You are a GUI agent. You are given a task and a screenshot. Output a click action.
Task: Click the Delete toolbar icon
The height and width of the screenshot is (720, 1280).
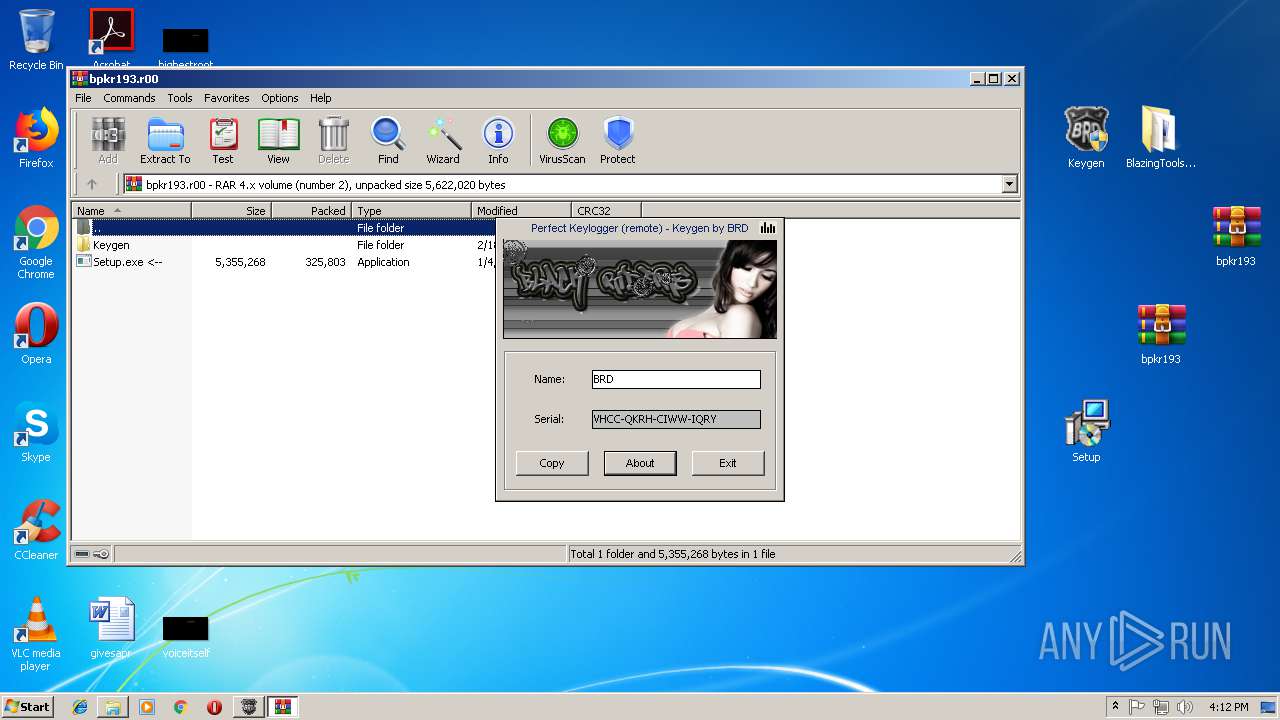(x=333, y=140)
